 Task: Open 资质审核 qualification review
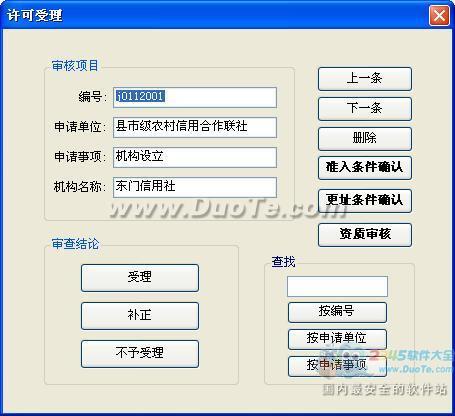click(x=365, y=235)
